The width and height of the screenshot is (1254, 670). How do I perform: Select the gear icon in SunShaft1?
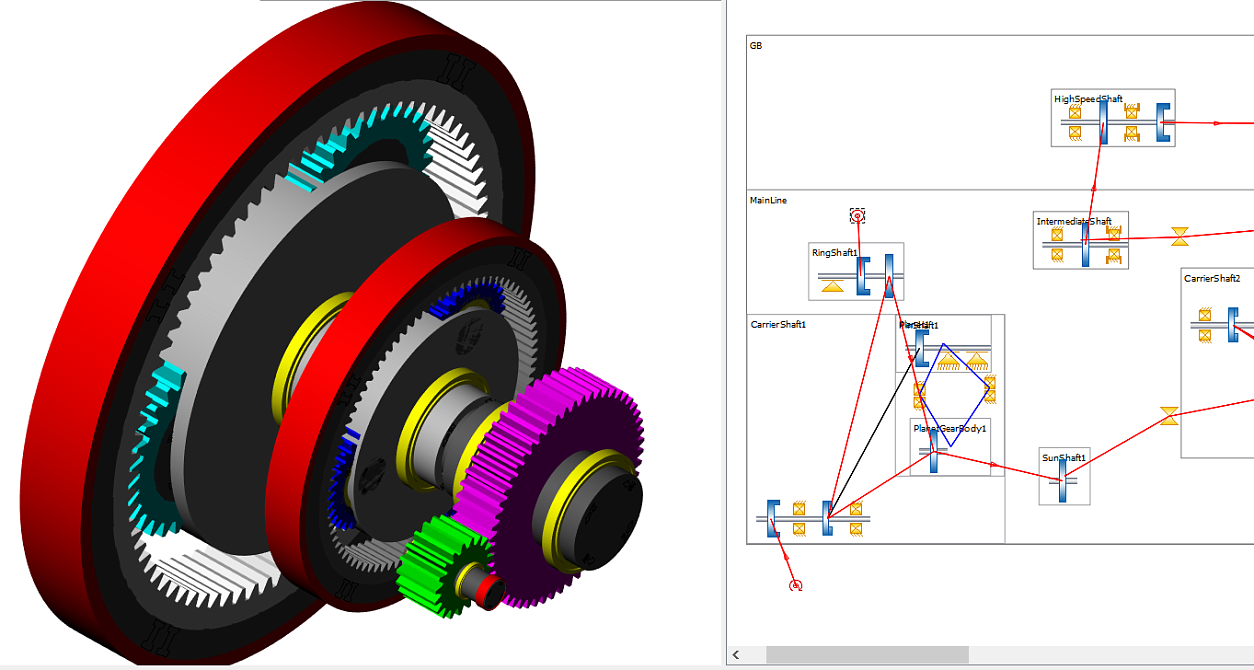tap(1062, 482)
